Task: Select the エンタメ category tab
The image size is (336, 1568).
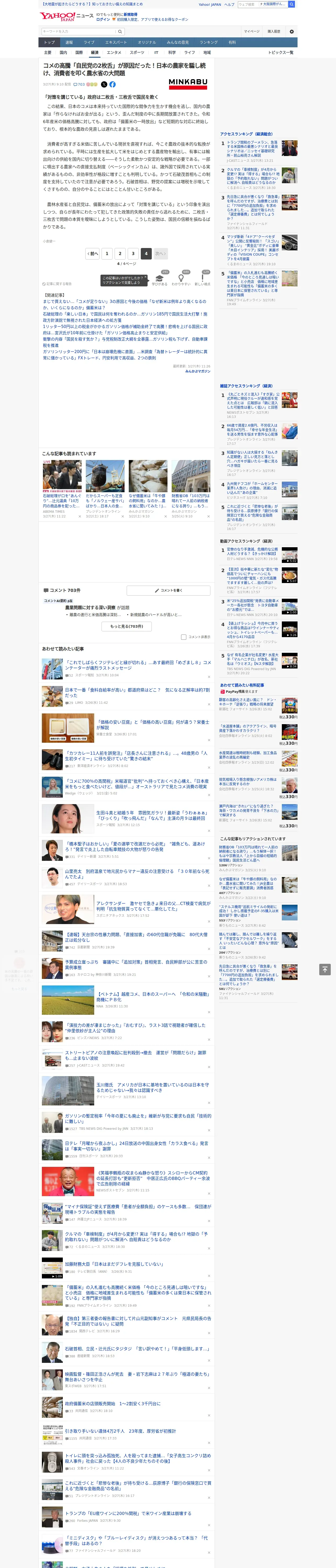Action: 114,52
